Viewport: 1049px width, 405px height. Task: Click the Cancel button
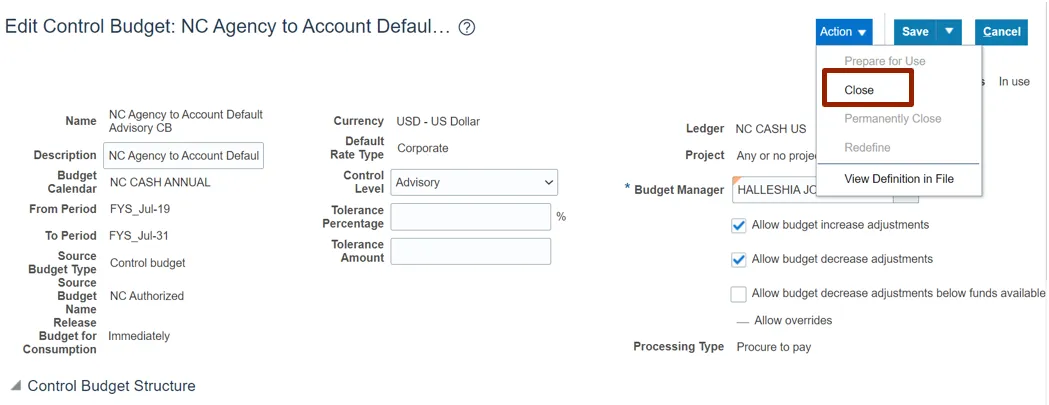(1001, 32)
